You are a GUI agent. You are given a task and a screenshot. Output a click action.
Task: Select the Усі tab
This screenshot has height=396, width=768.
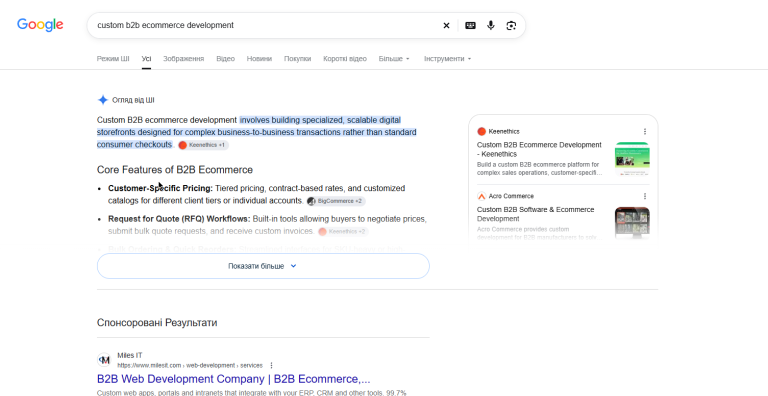(146, 59)
